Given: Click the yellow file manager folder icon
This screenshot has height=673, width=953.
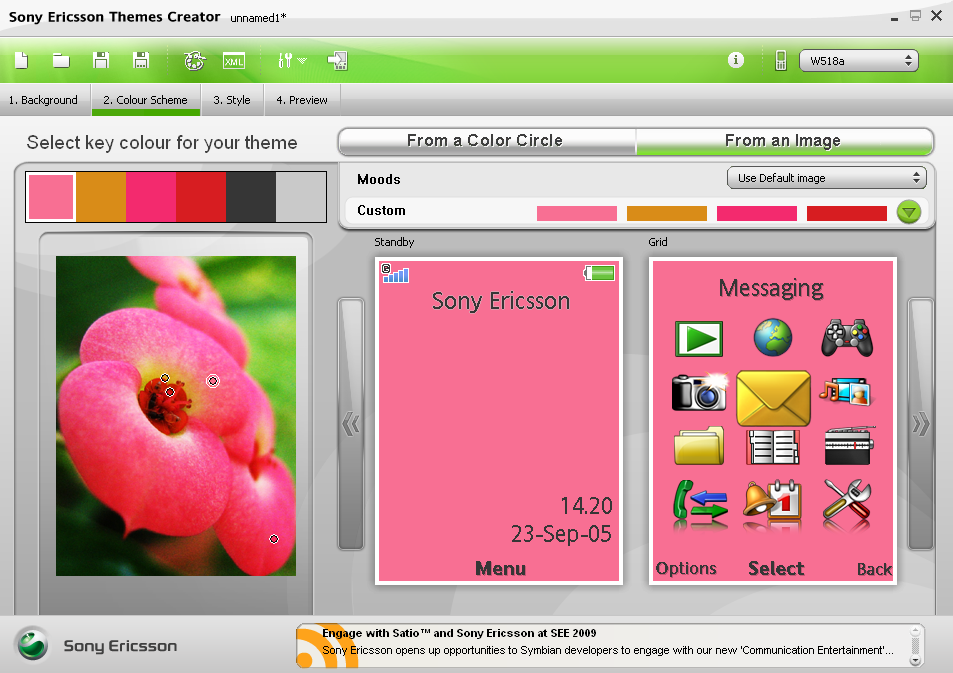Looking at the screenshot, I should tap(699, 446).
